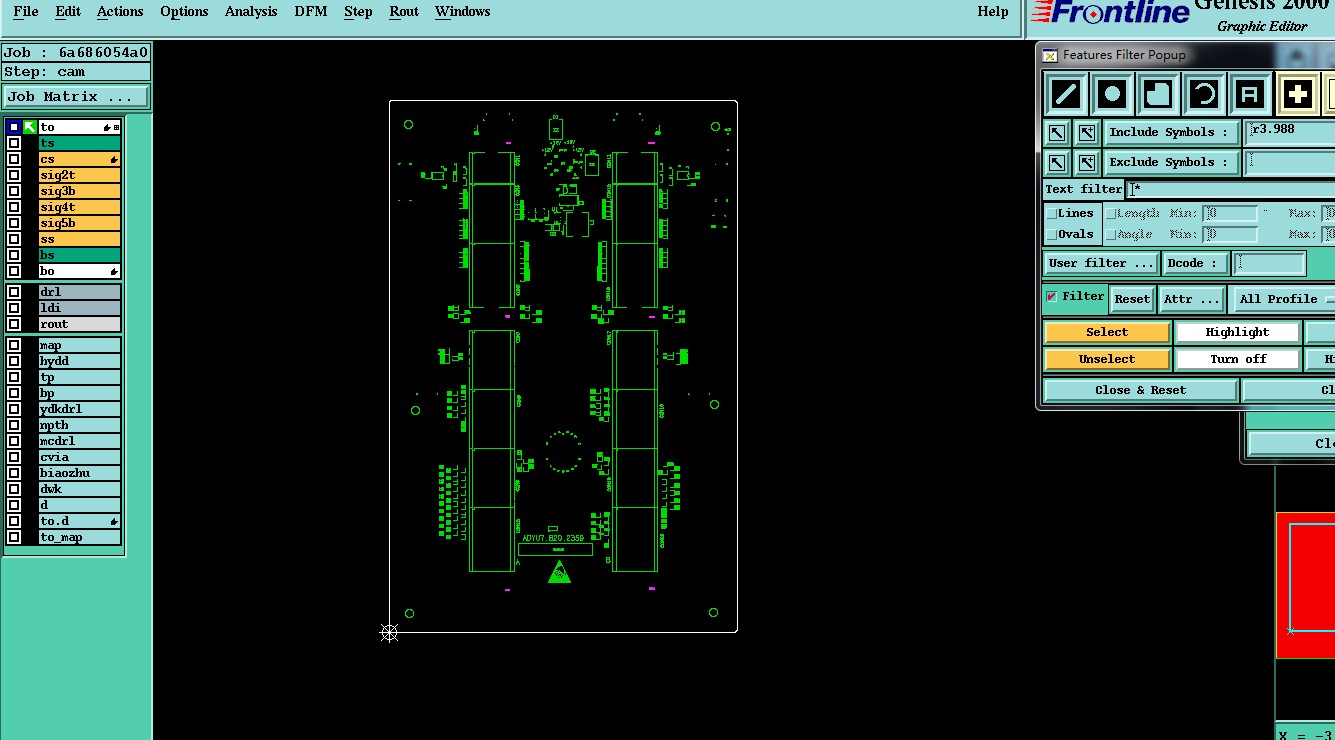Select the 'biaozhu' layer name
The height and width of the screenshot is (740, 1335).
(x=79, y=473)
